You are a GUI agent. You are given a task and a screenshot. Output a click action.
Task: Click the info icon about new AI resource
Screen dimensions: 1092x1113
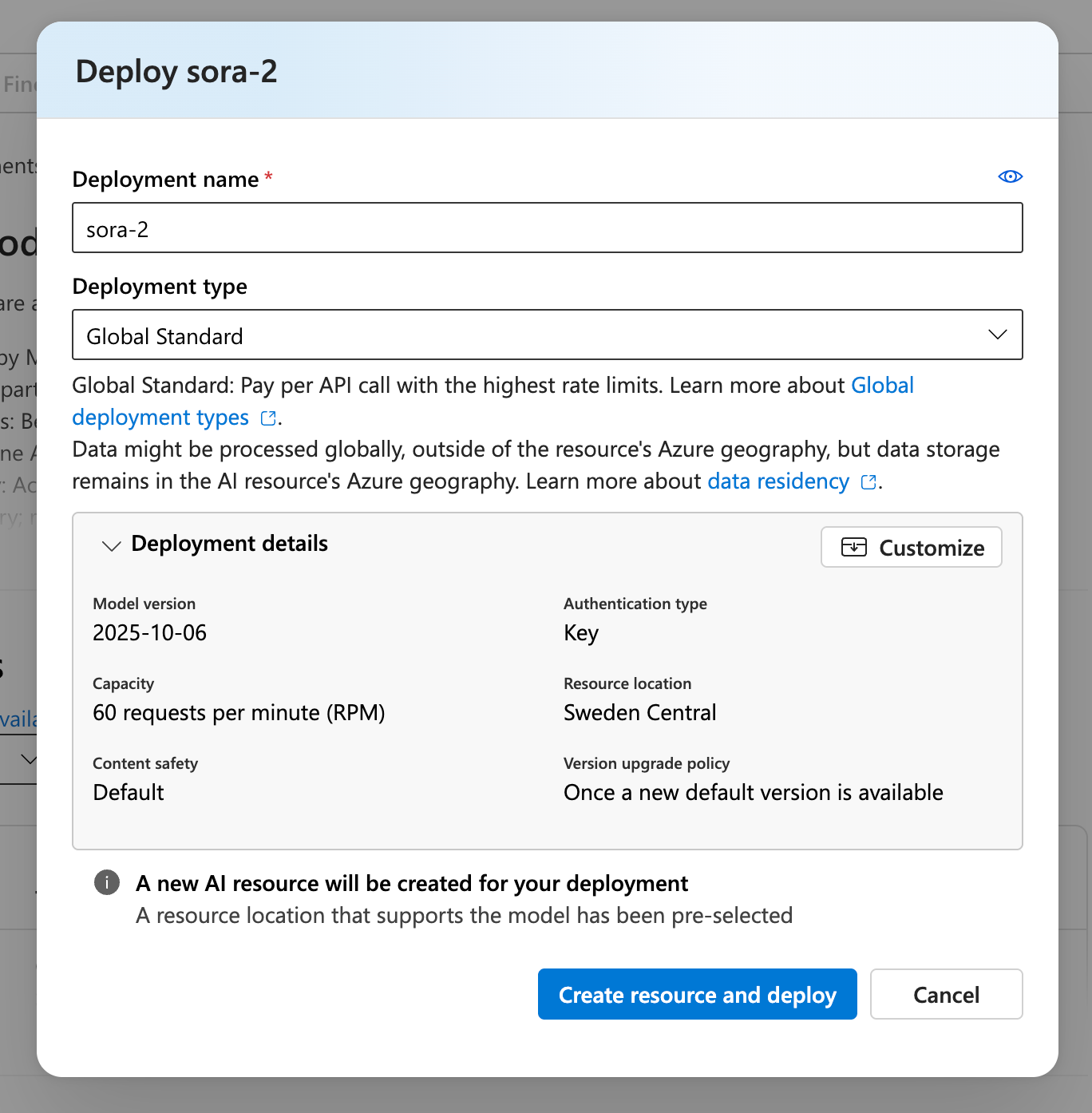tap(106, 883)
